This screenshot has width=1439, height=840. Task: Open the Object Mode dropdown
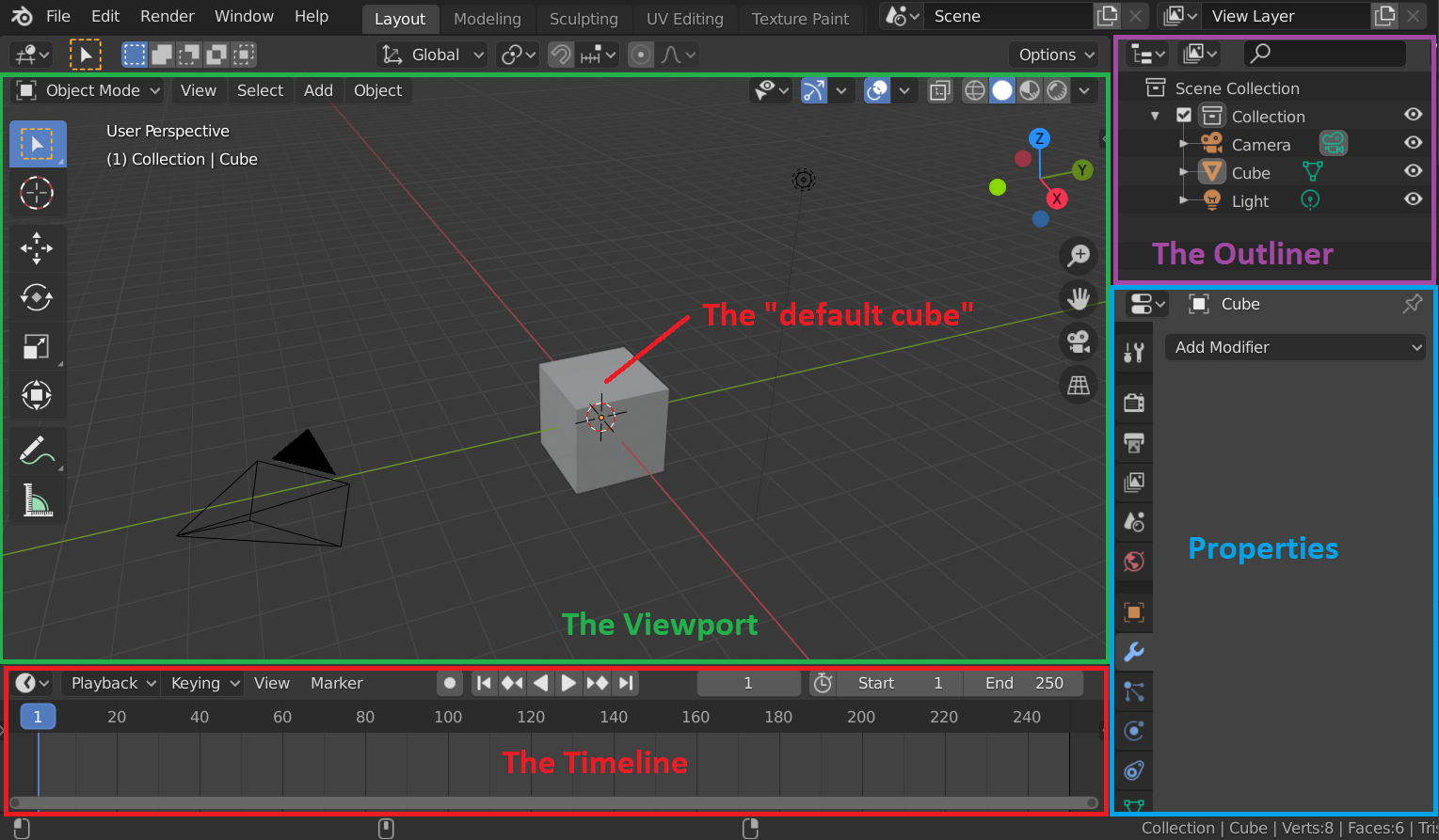point(89,90)
